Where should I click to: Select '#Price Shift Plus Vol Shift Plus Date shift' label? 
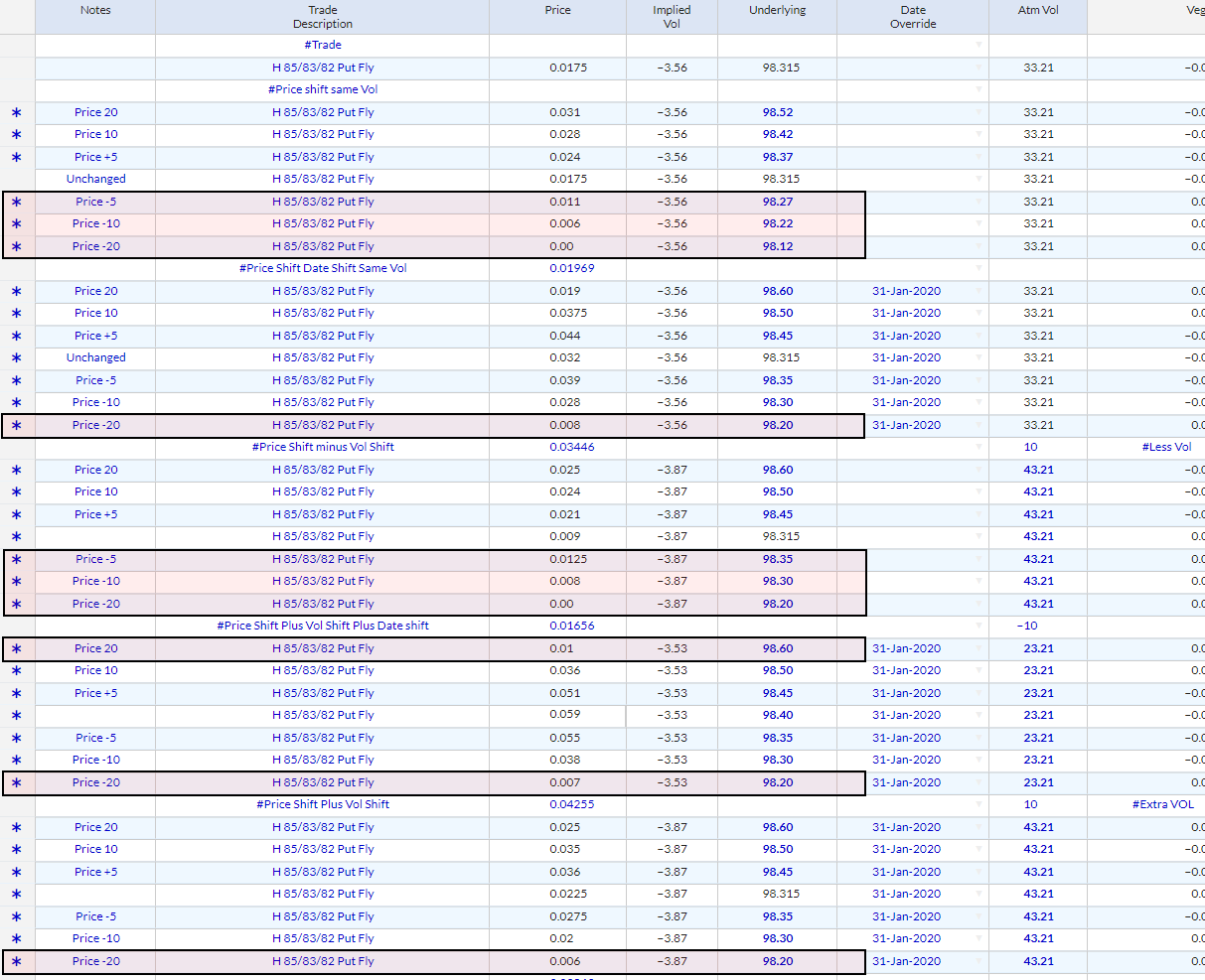323,627
